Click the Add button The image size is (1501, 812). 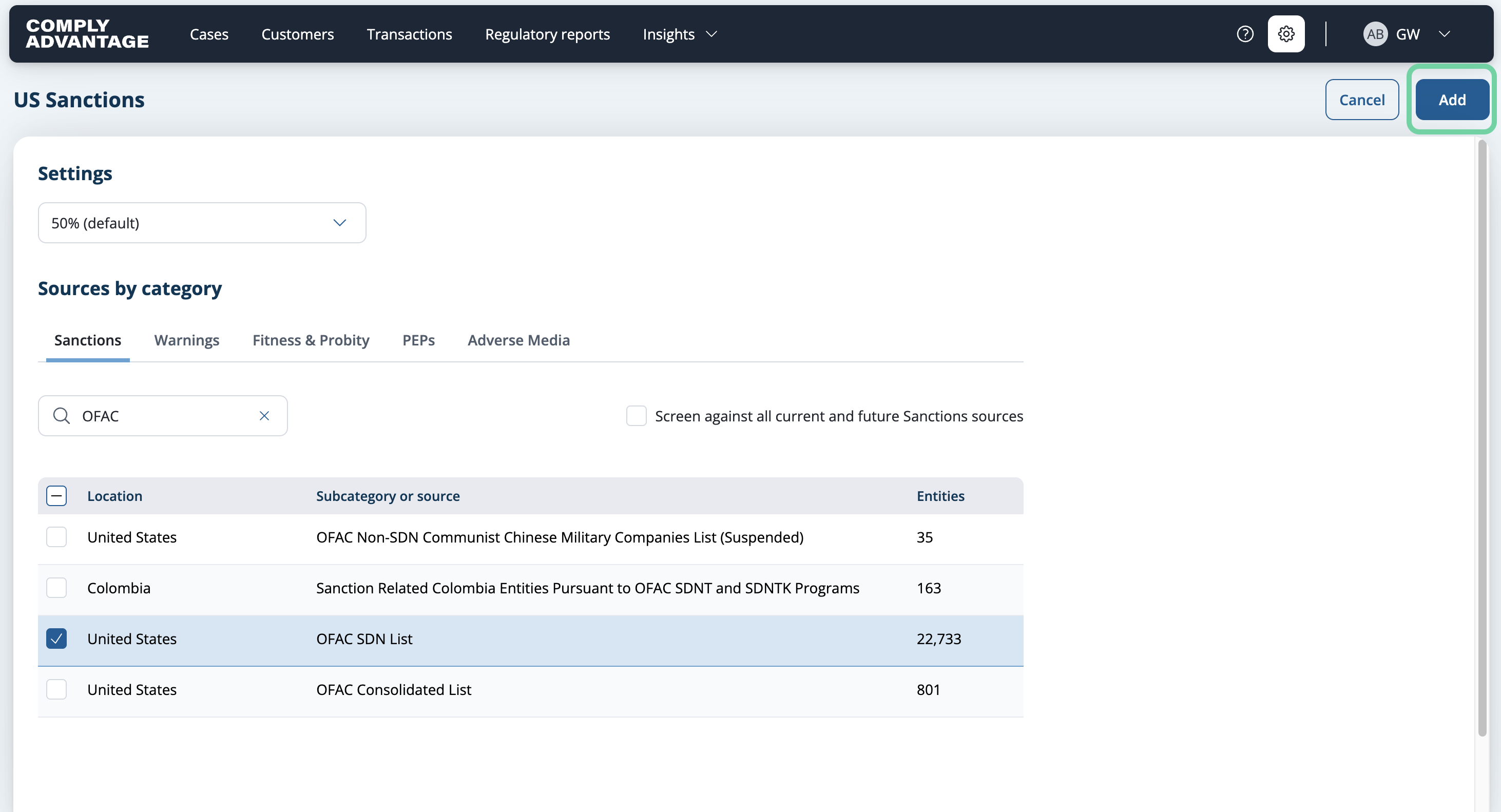(x=1452, y=100)
